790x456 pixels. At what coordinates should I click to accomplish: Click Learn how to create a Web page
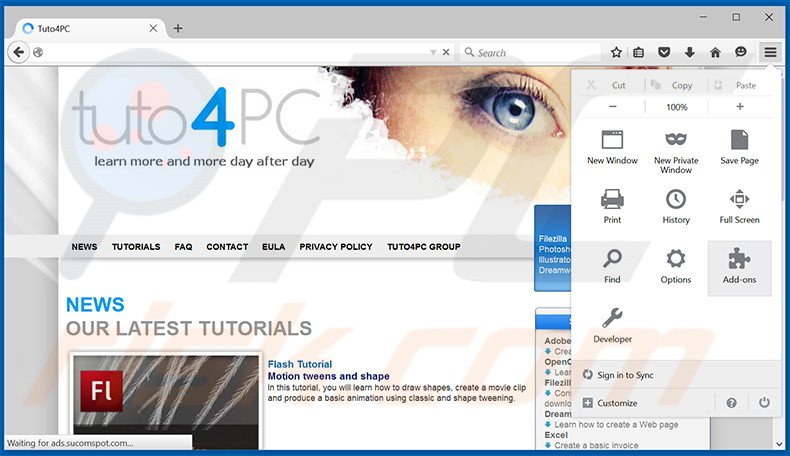click(x=616, y=425)
